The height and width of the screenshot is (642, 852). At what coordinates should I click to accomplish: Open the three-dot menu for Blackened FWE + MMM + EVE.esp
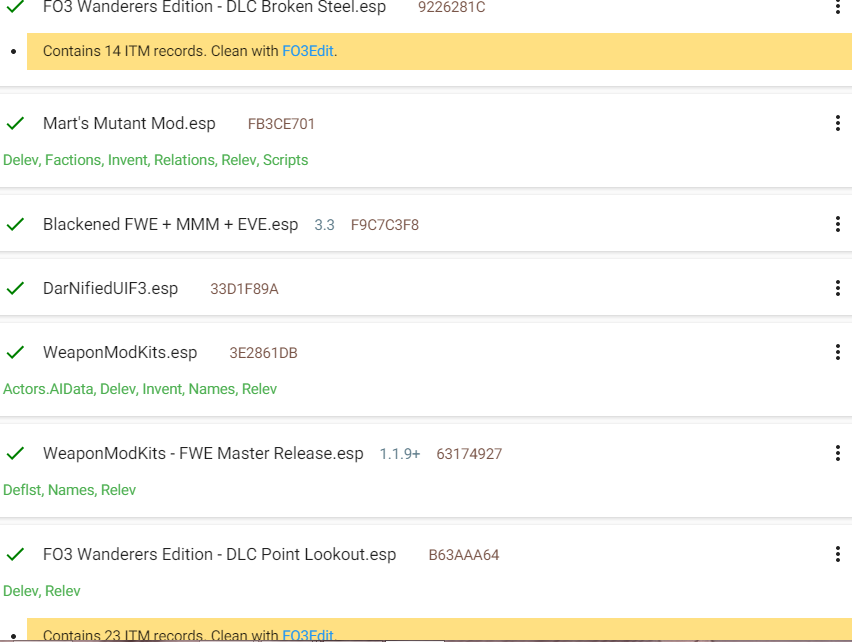coord(837,224)
